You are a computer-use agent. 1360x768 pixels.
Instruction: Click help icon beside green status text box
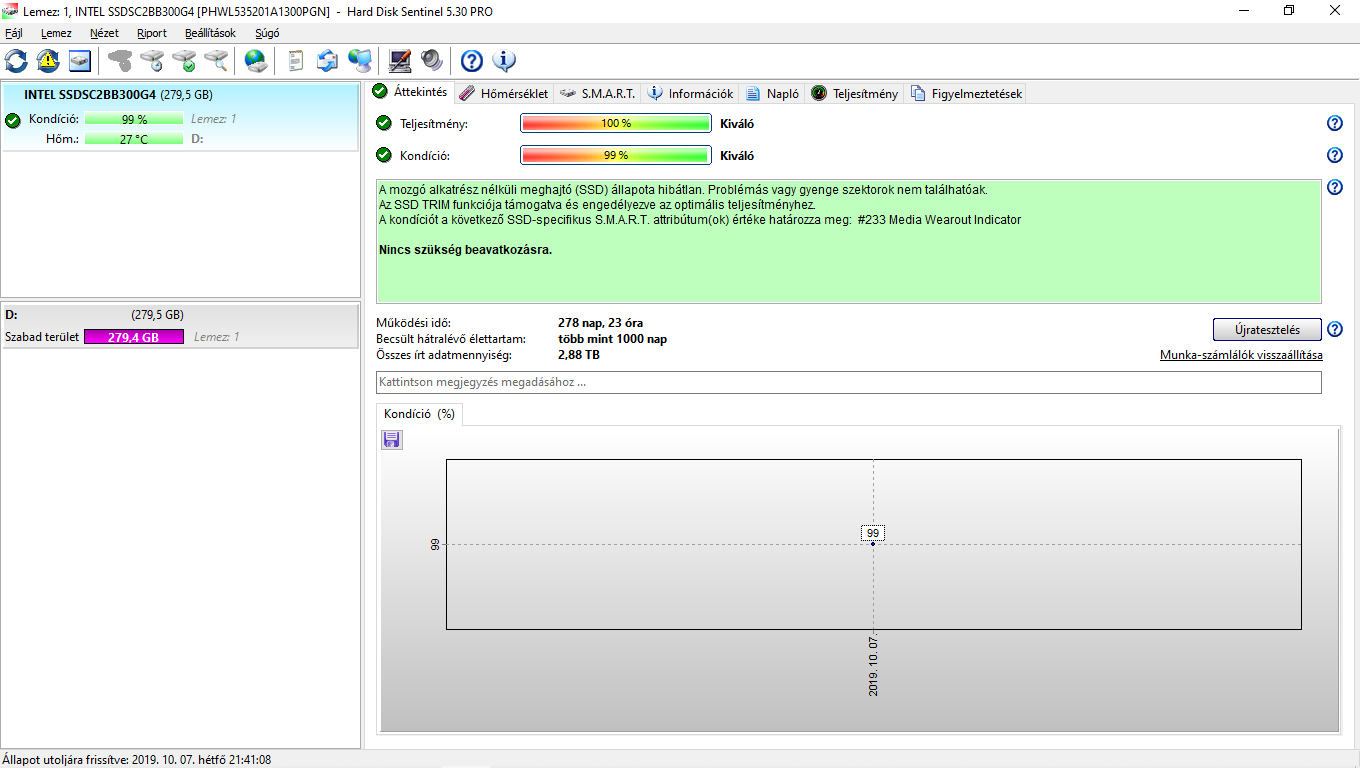tap(1334, 187)
